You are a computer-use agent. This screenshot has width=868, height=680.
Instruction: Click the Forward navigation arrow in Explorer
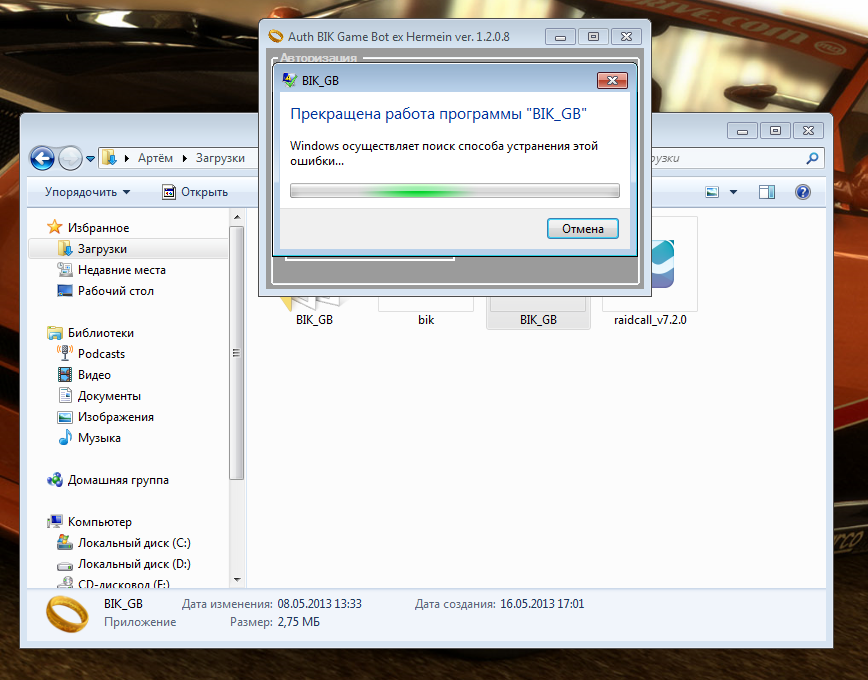coord(70,158)
